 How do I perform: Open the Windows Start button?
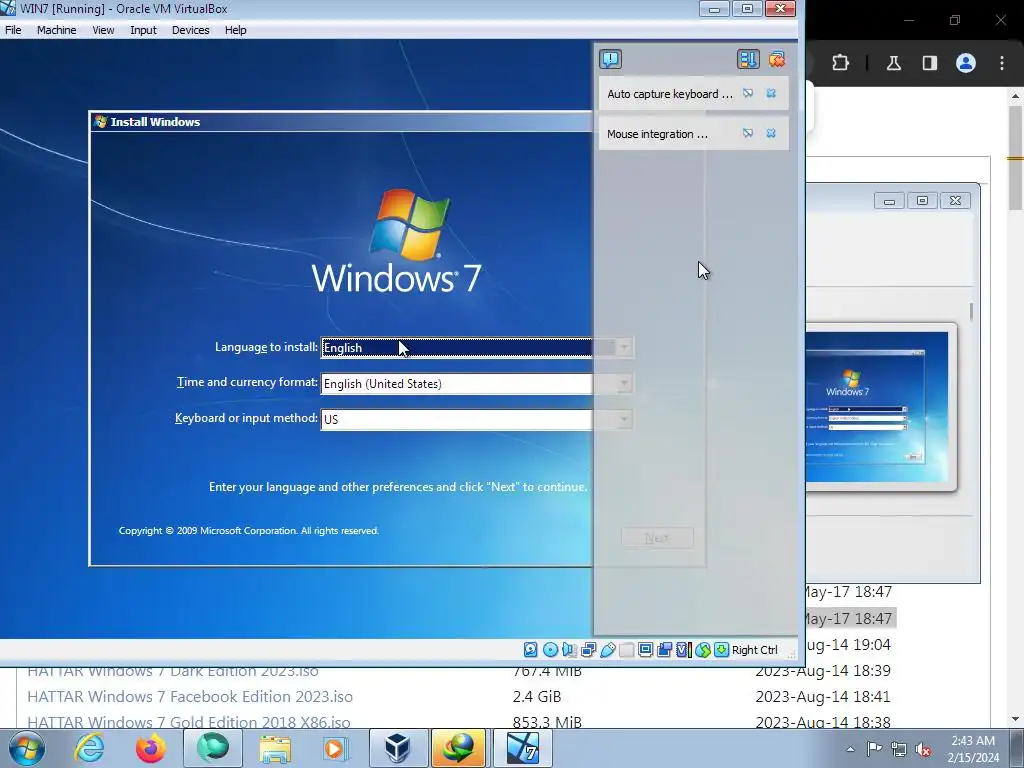tap(27, 748)
